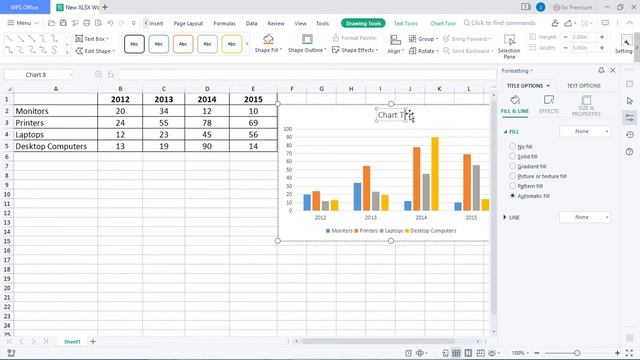Open the Line preset None dropdown
Screen dimensions: 640x360
point(585,217)
